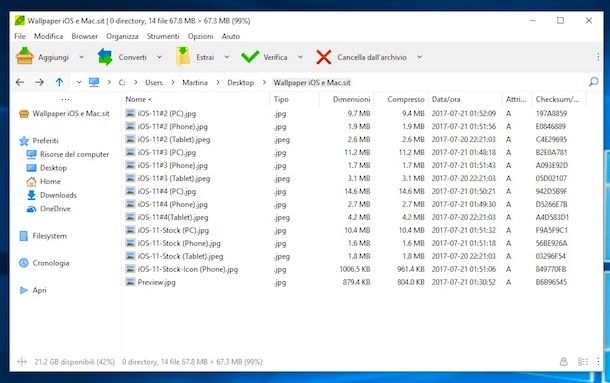Click the Preview.jpg file thumbnail icon
Image resolution: width=610 pixels, height=383 pixels.
130,282
